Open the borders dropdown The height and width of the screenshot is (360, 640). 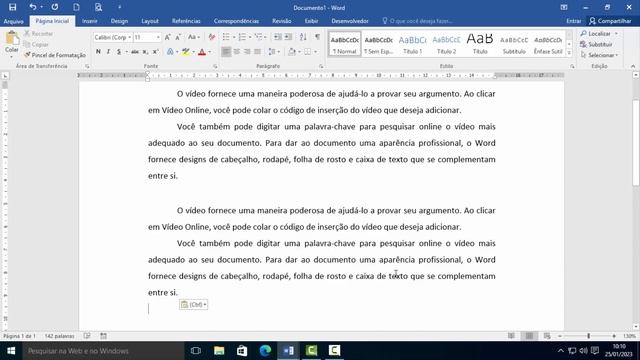click(316, 52)
